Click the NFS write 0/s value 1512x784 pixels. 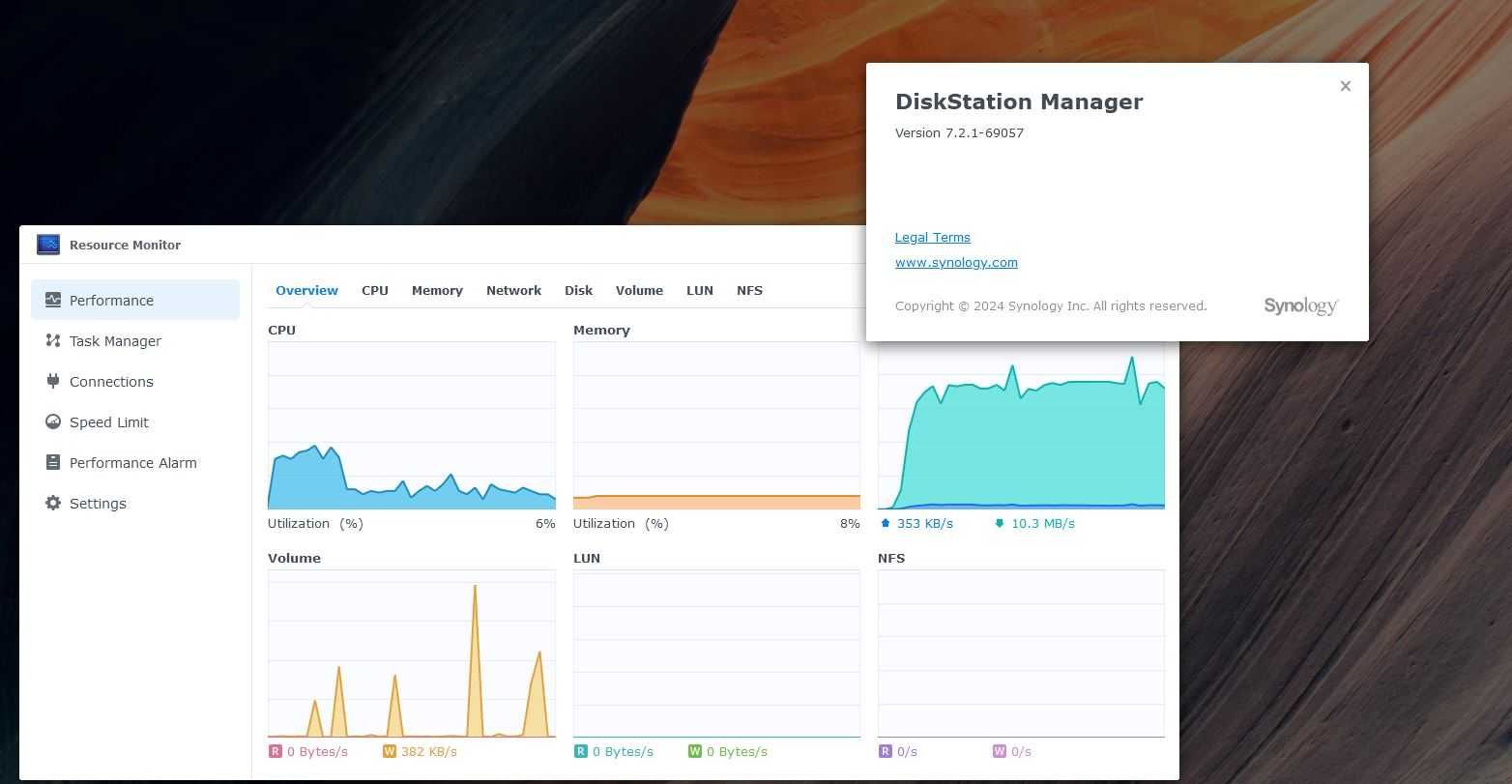pos(1021,751)
